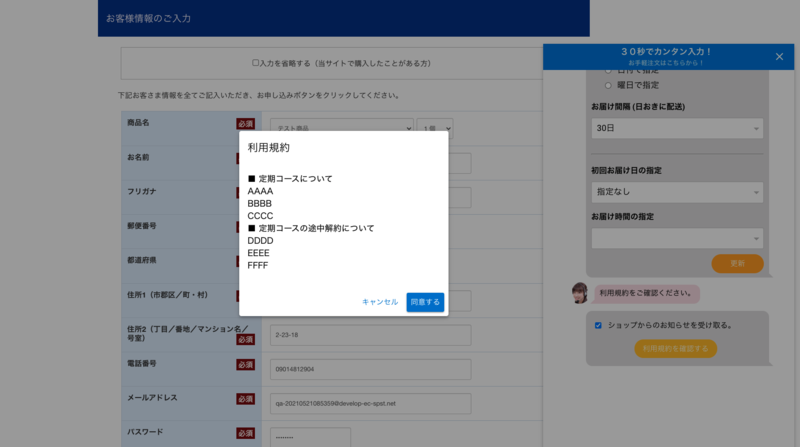Open the product quantity 1個 dropdown
The image size is (800, 447).
435,128
